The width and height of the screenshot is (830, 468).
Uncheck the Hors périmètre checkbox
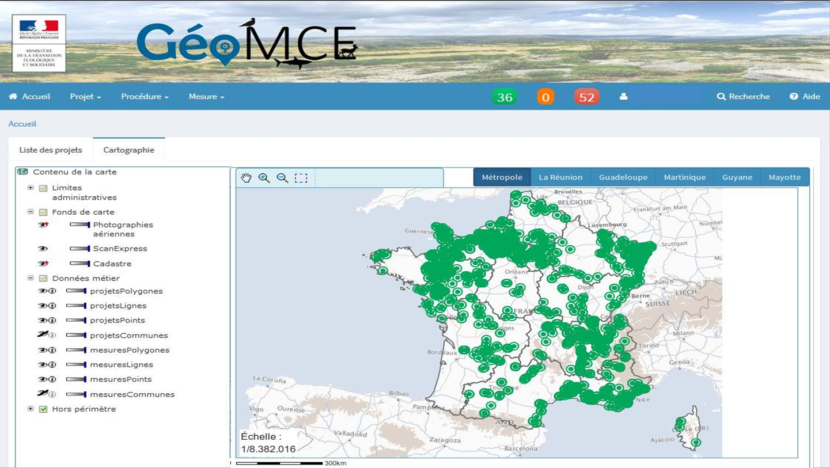43,409
